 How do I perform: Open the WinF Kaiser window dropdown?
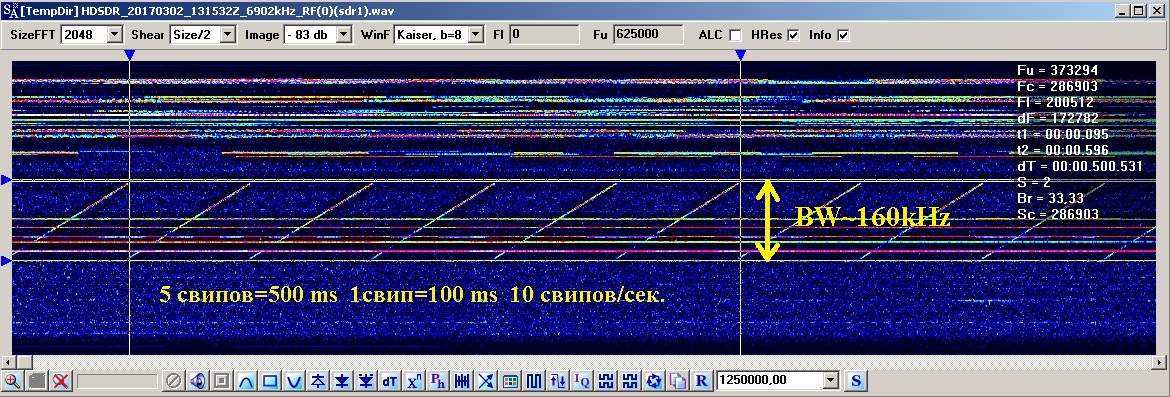pos(475,34)
